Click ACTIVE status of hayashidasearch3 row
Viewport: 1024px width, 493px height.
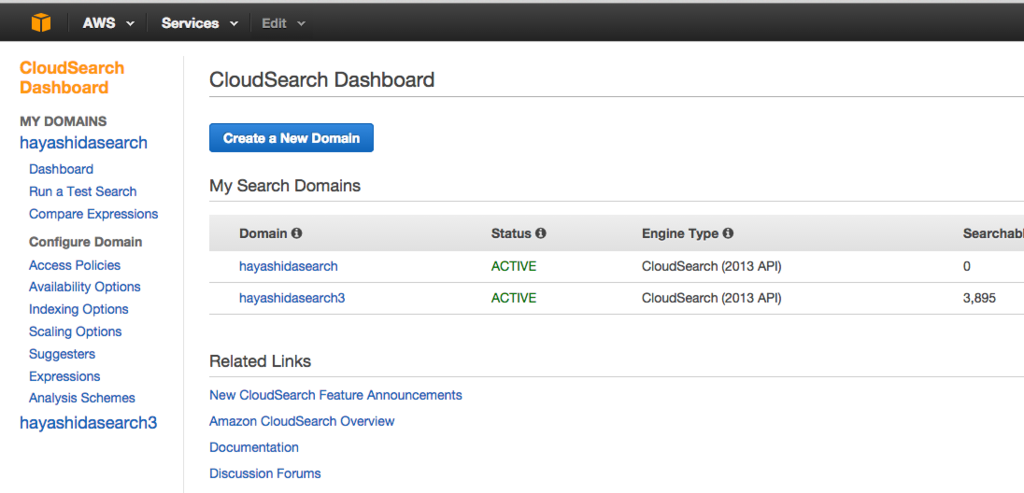click(x=514, y=298)
